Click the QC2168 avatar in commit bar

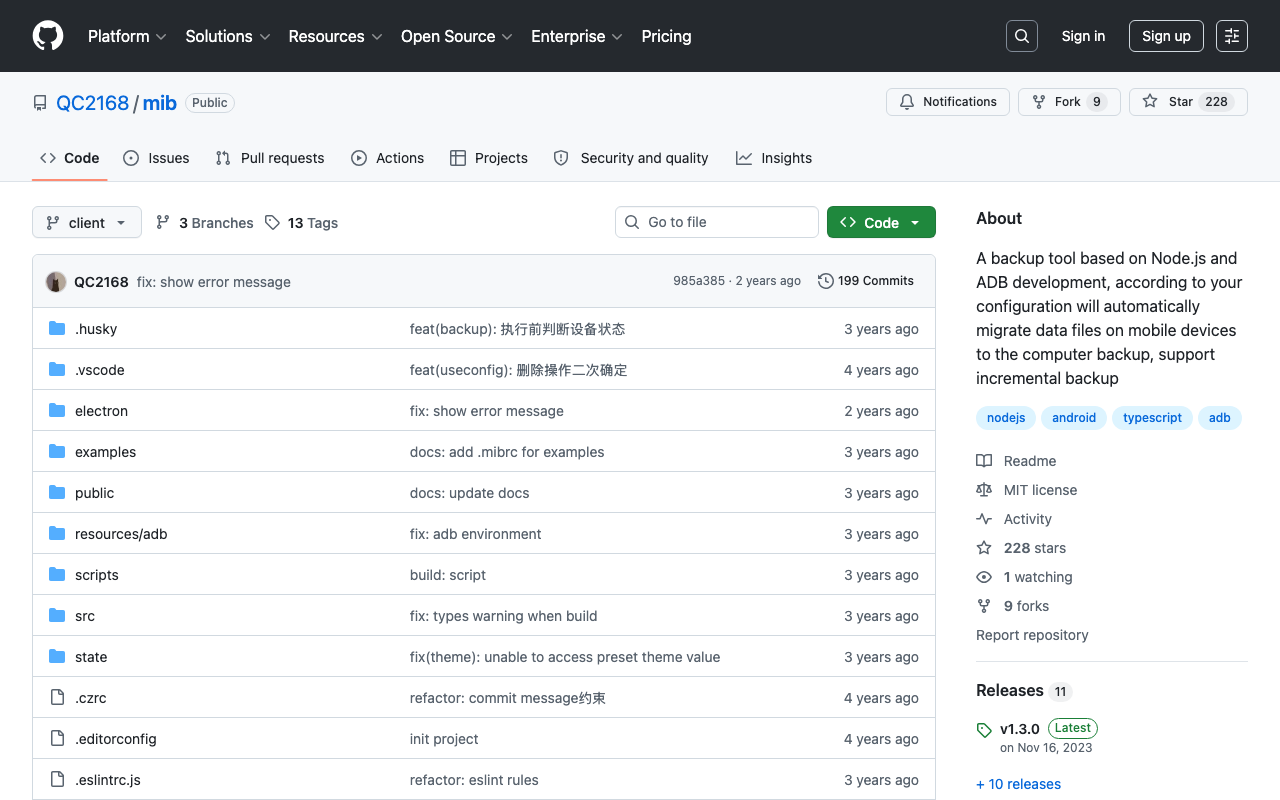click(x=56, y=282)
